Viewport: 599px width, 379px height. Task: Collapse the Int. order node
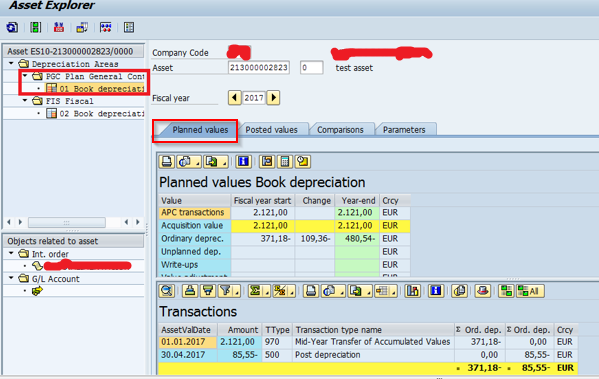pos(11,253)
